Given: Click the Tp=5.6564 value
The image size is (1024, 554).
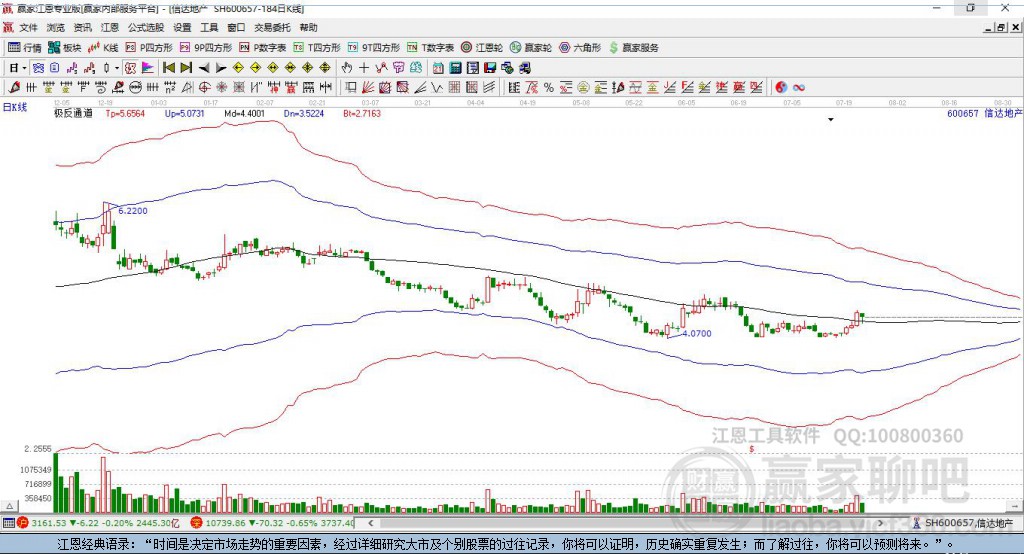Looking at the screenshot, I should point(125,113).
